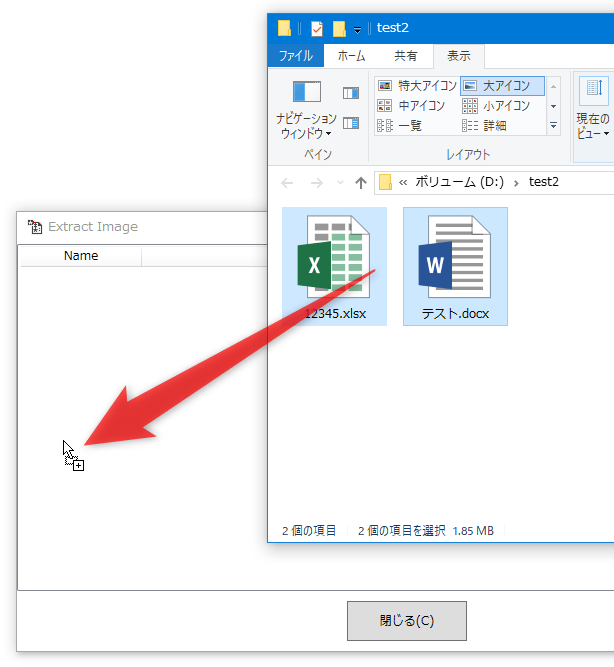614x667 pixels.
Task: Click ボリューム (D:) in address path
Action: click(460, 182)
